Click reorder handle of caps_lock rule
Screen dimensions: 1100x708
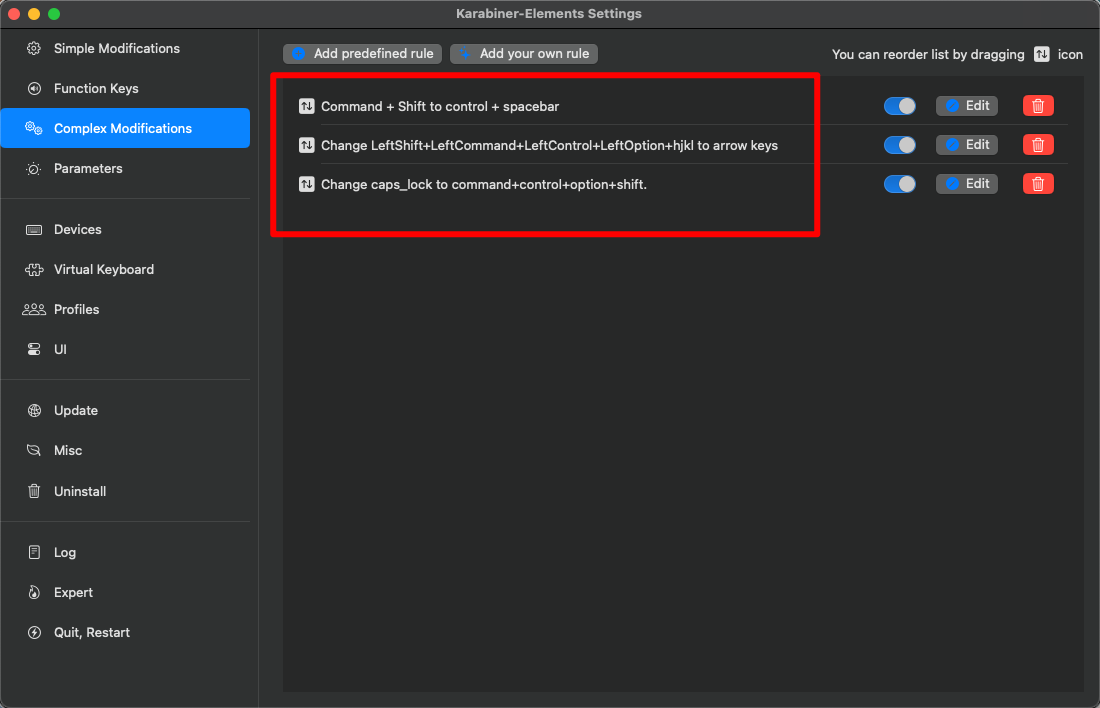[307, 184]
